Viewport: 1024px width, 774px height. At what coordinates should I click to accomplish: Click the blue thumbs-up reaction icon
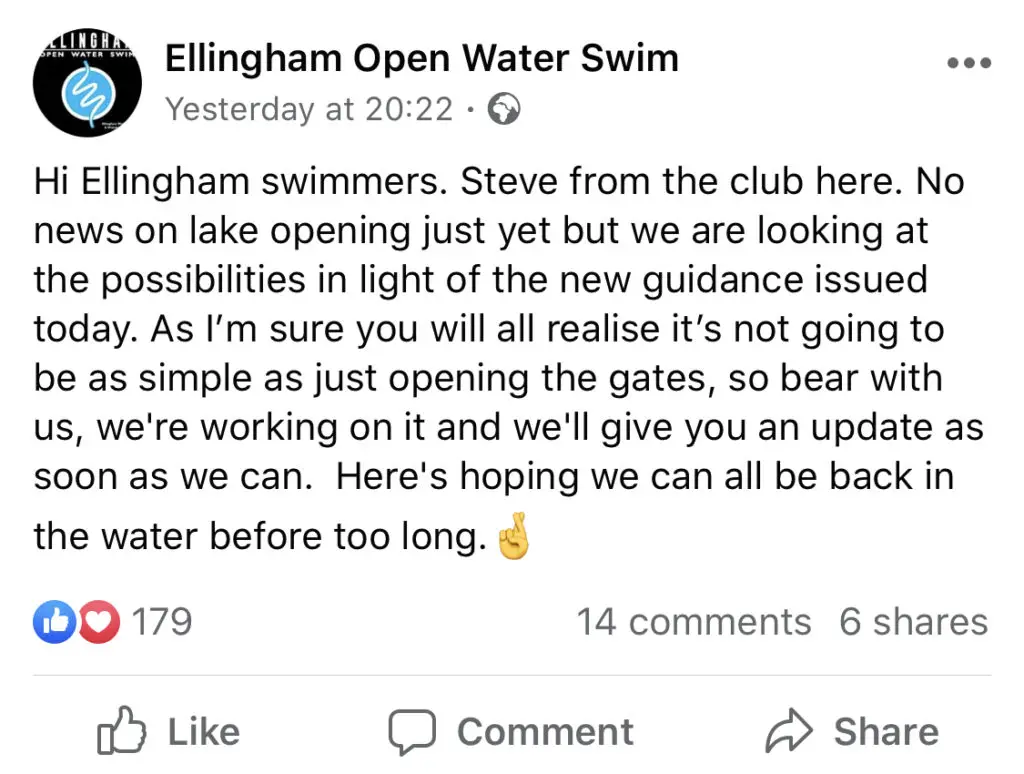[x=54, y=621]
